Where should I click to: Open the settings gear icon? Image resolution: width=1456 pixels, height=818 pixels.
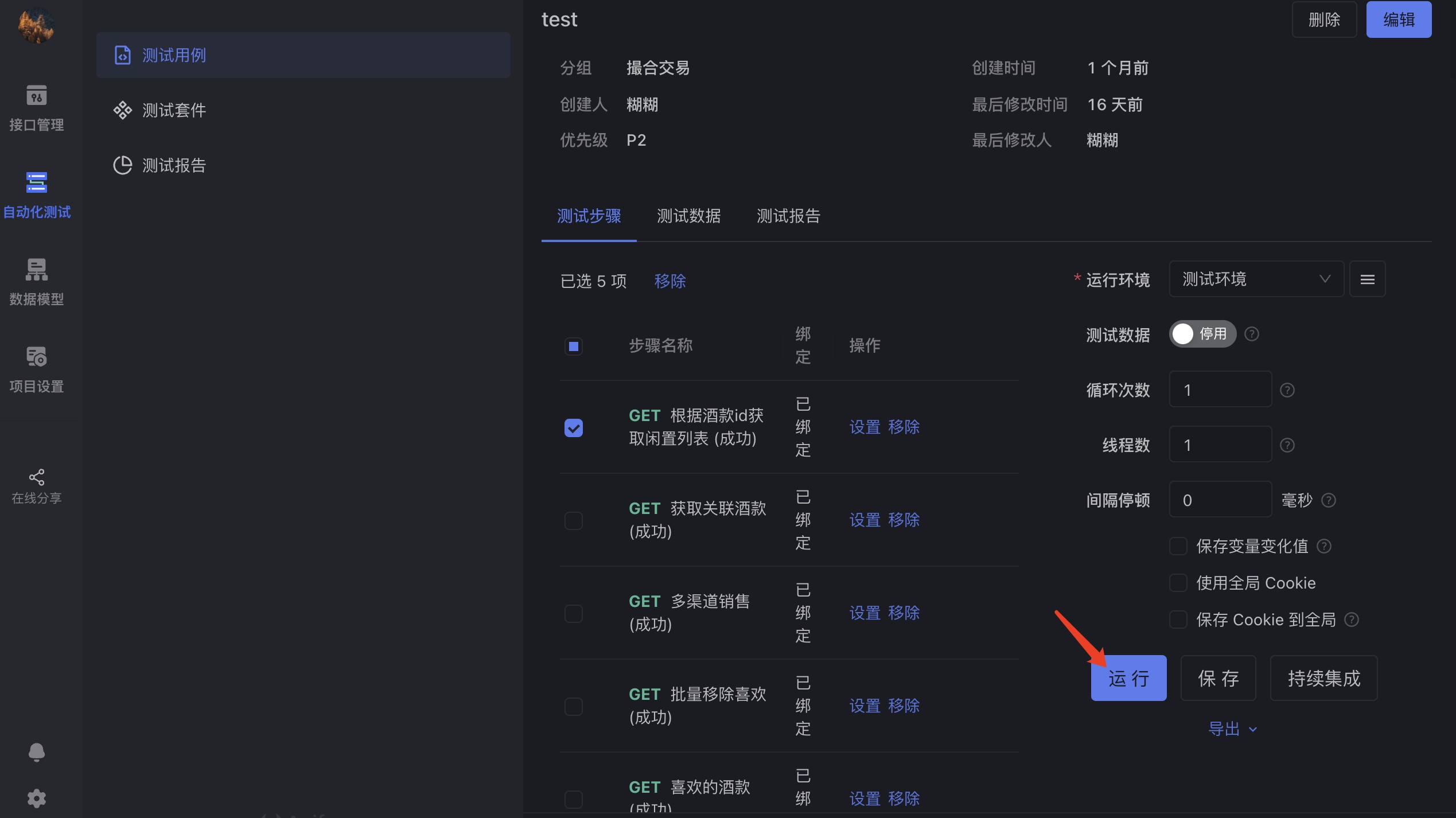[x=36, y=798]
